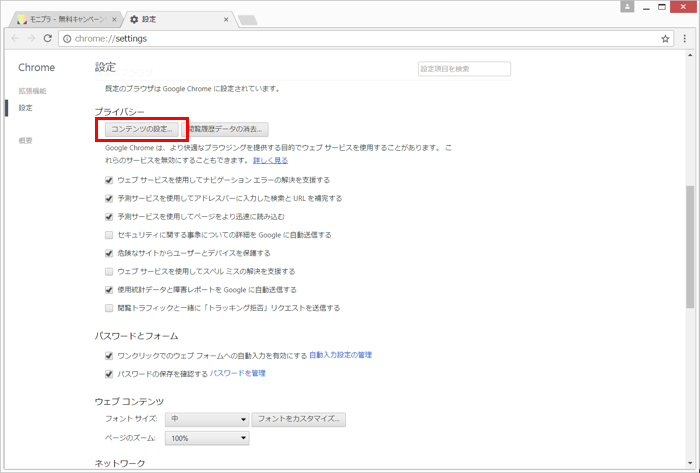Open the 自動入力設定の管理 link
This screenshot has height=473, width=700.
(x=341, y=355)
